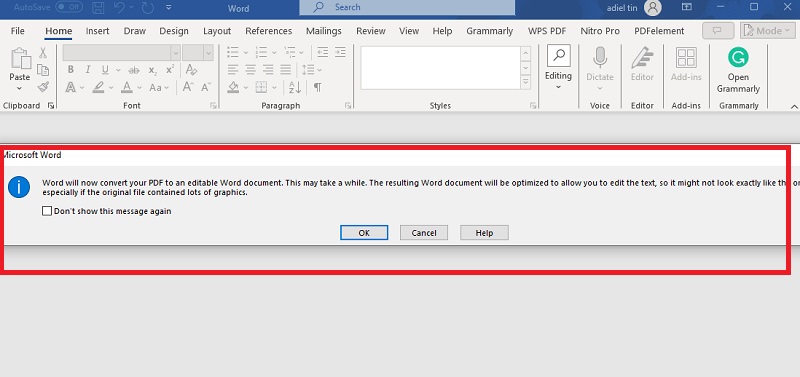800x377 pixels.
Task: Open the font name dropdown
Action: 176,53
